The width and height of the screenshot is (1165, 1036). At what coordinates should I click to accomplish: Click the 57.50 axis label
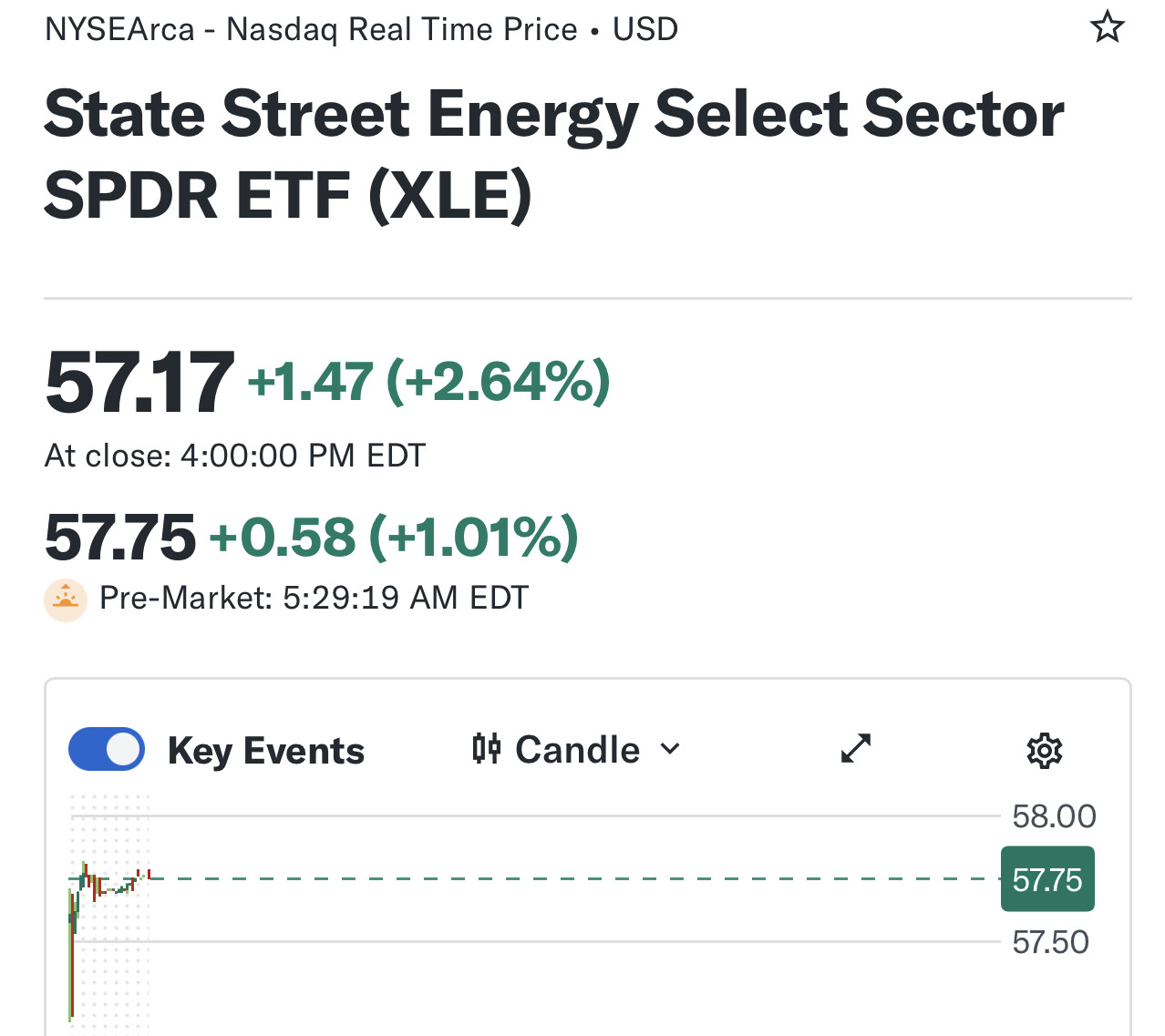(1050, 942)
